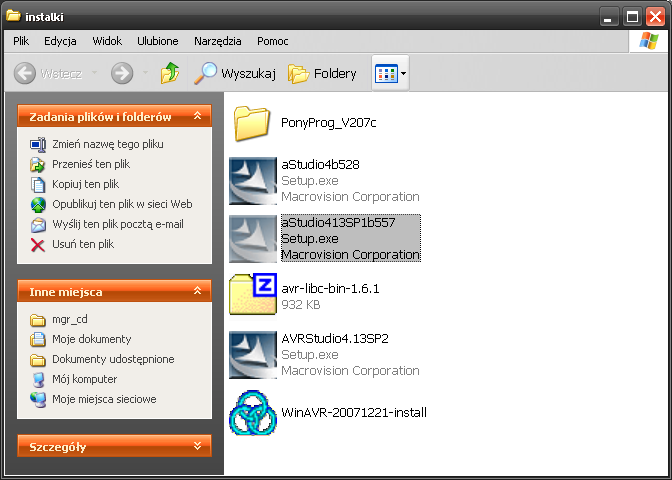Open the PonyProg_V207c folder icon
Screen dimensions: 672x480
pos(253,123)
